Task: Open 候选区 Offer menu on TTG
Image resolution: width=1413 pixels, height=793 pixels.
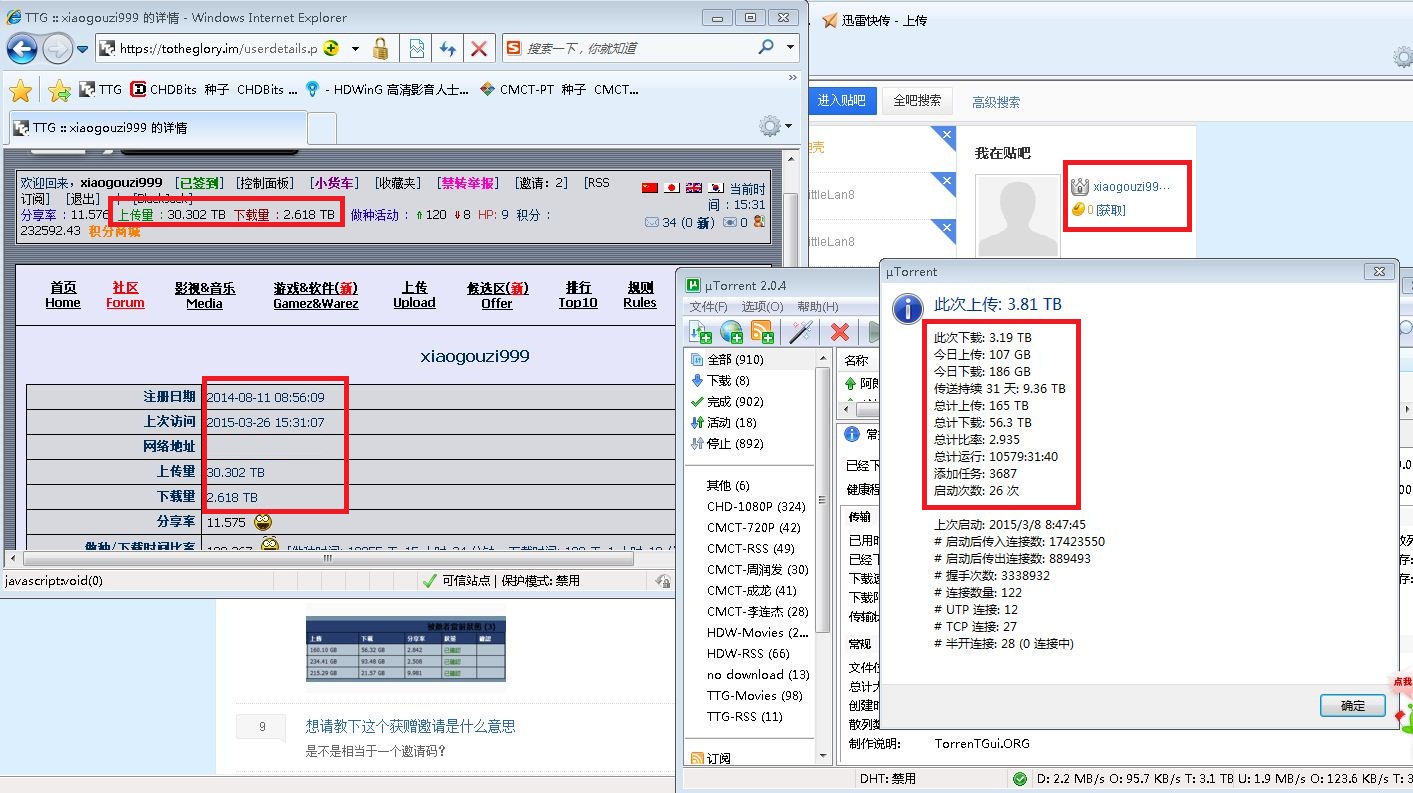Action: tap(496, 295)
